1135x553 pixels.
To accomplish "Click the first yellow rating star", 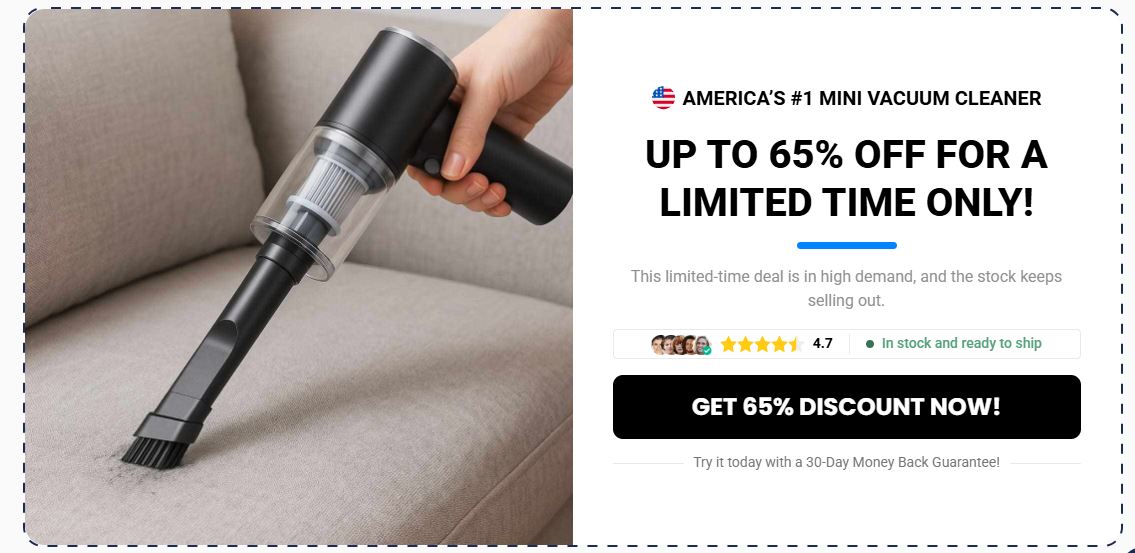I will tap(728, 345).
